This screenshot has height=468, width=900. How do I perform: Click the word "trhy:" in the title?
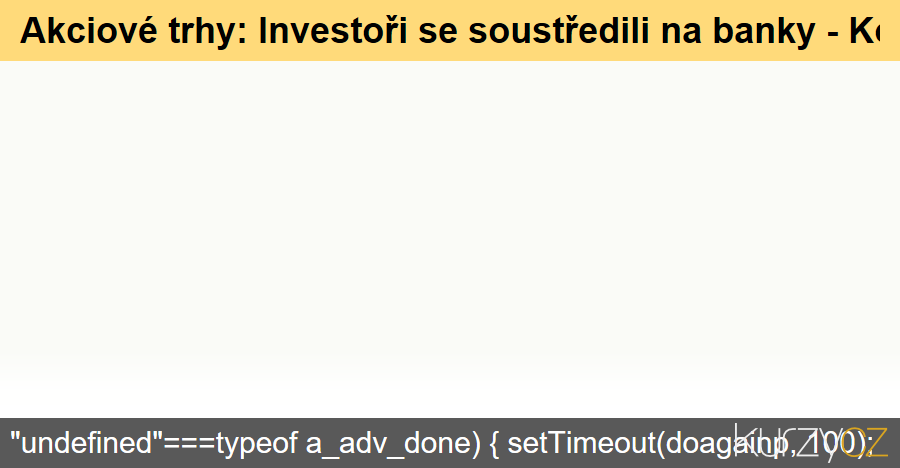click(209, 32)
